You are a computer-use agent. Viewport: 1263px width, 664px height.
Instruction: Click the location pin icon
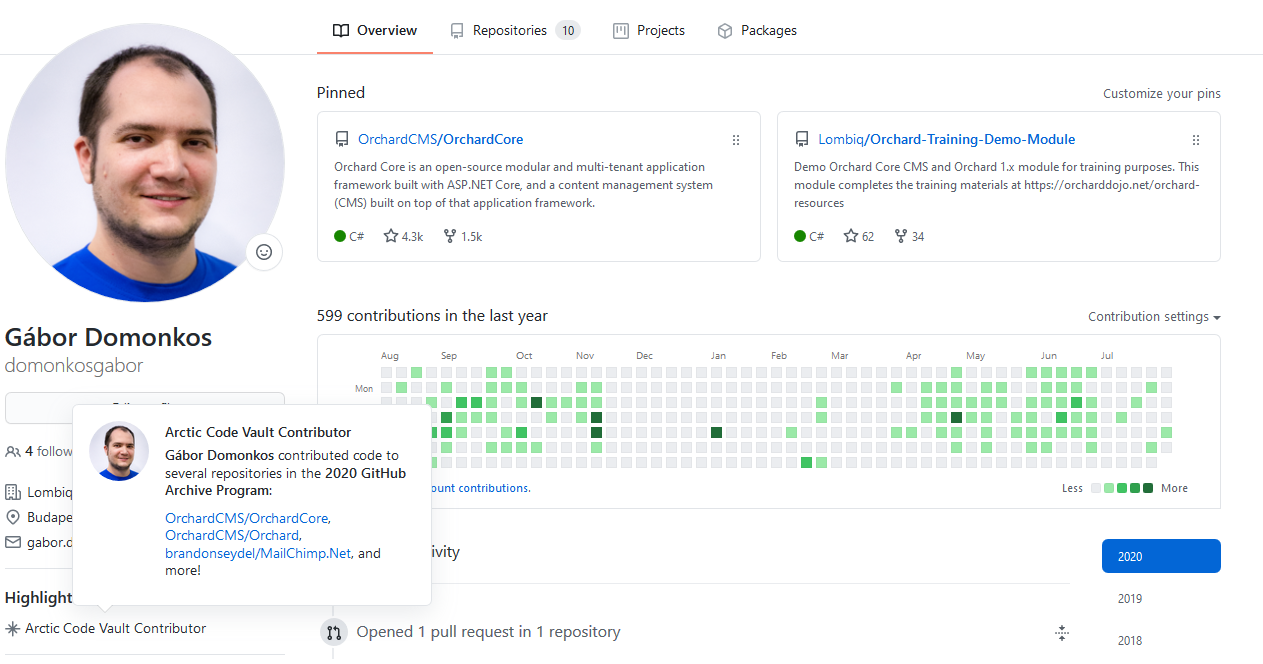[13, 517]
